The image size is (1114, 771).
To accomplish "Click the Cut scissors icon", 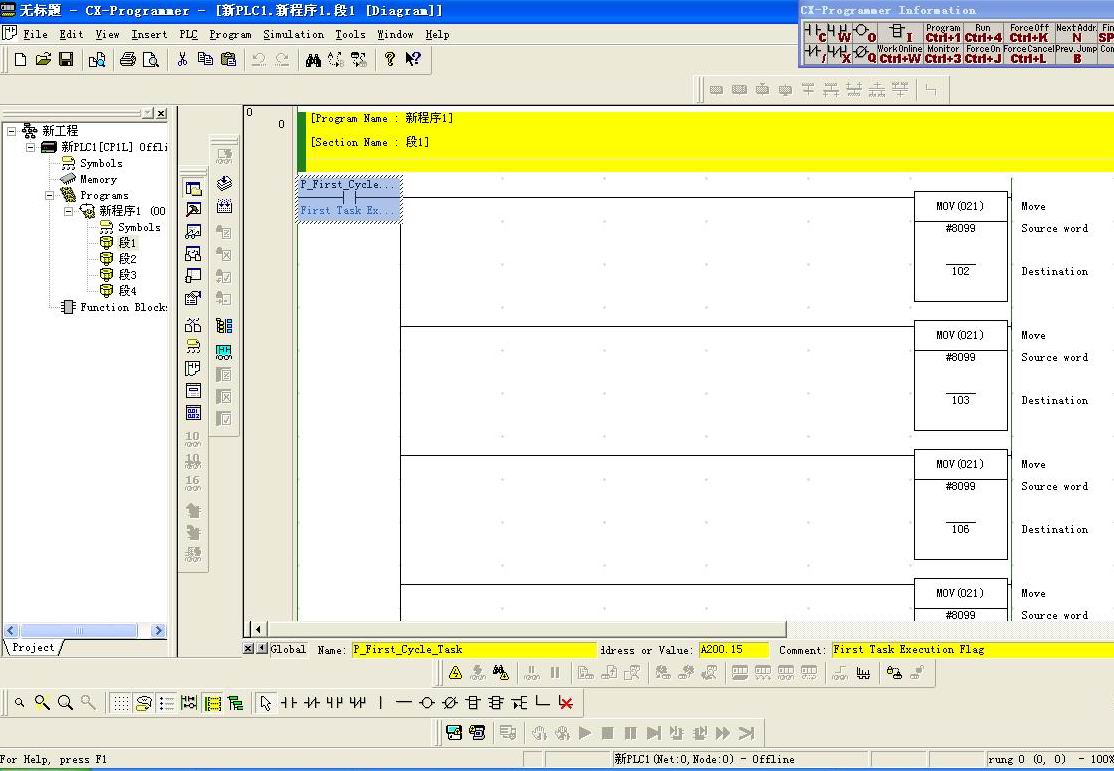I will [182, 60].
